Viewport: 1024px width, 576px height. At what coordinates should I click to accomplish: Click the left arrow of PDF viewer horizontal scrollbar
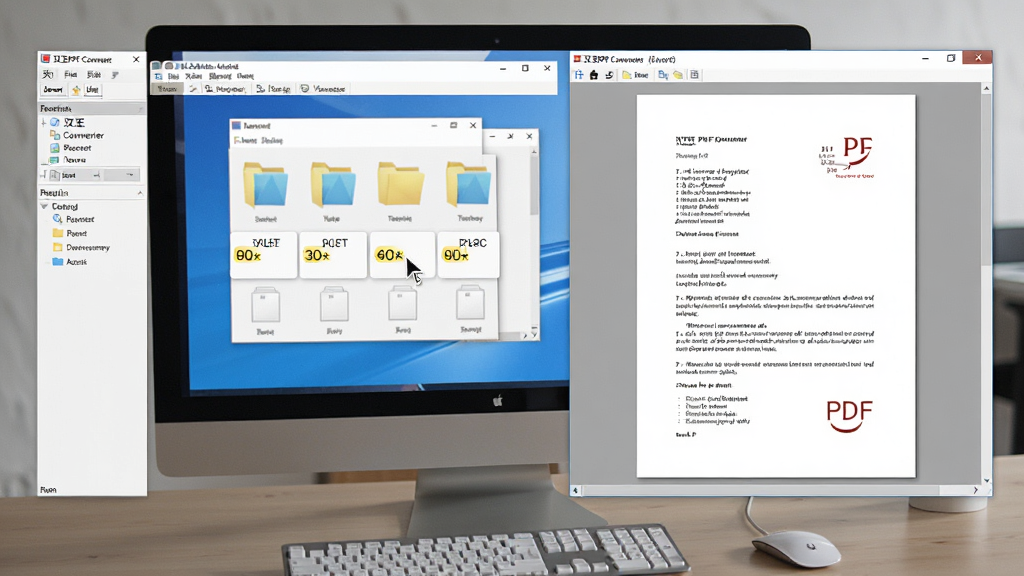coord(575,490)
